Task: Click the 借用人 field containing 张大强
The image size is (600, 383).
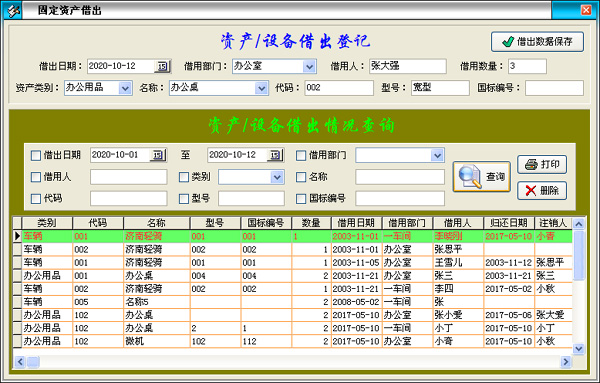Action: tap(408, 66)
